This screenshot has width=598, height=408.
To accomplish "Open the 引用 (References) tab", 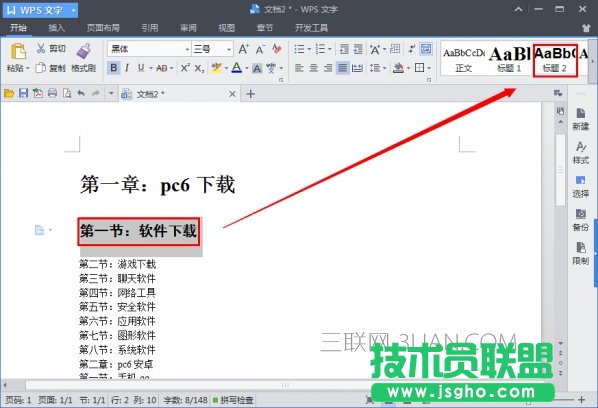I will [150, 28].
